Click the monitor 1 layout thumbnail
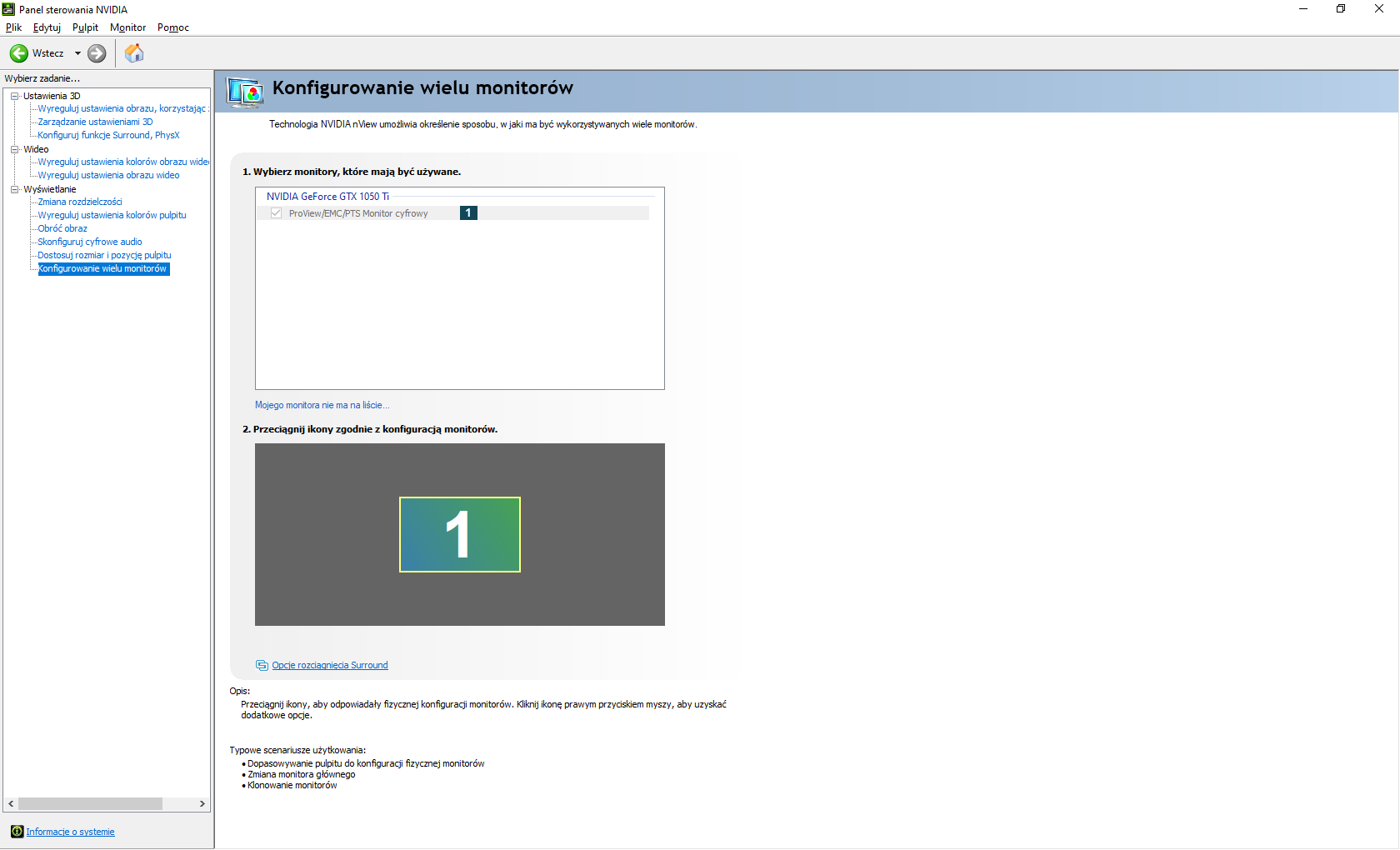The width and height of the screenshot is (1400, 850). 460,535
